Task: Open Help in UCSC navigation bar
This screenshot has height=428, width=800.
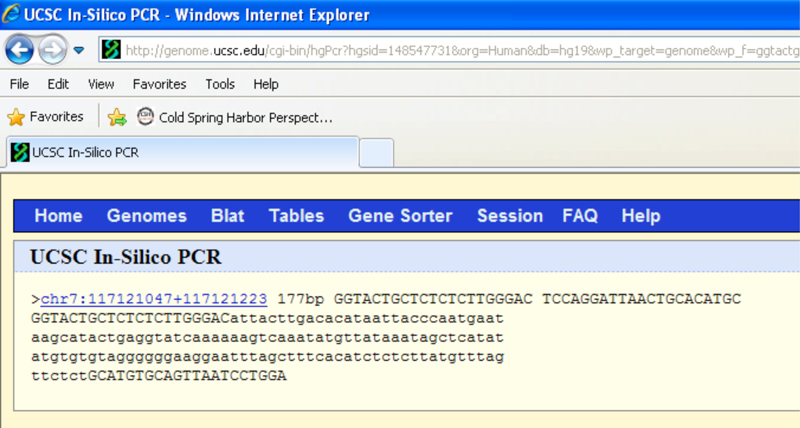Action: pos(641,216)
